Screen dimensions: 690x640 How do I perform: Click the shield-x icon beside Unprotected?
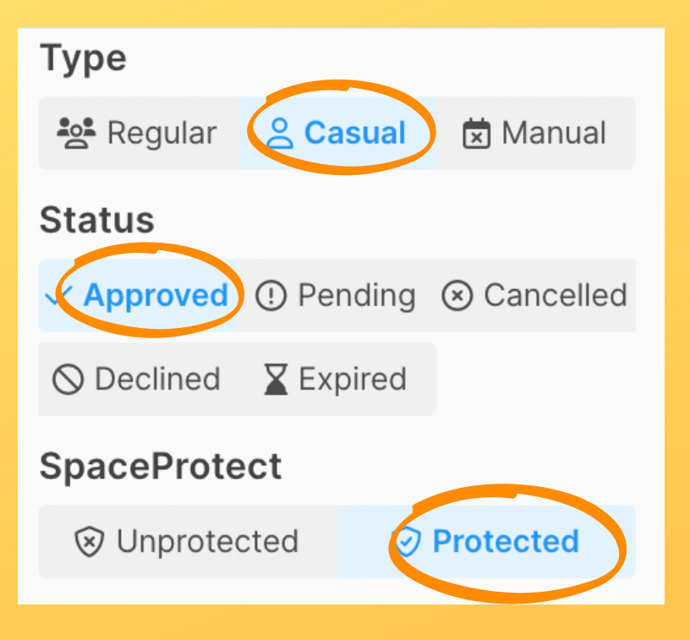pyautogui.click(x=89, y=541)
